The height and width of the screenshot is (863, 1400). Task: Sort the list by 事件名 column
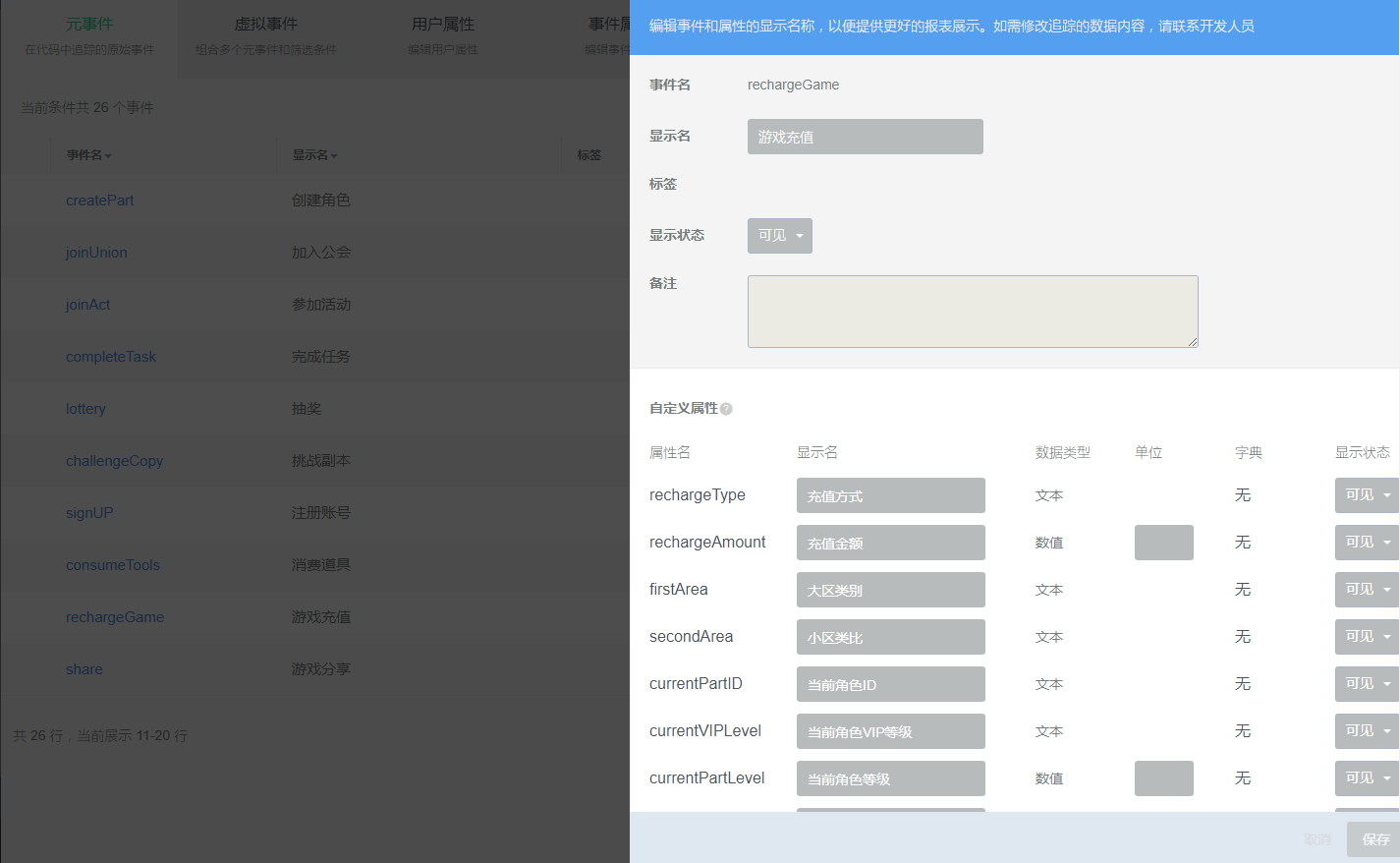coord(88,155)
